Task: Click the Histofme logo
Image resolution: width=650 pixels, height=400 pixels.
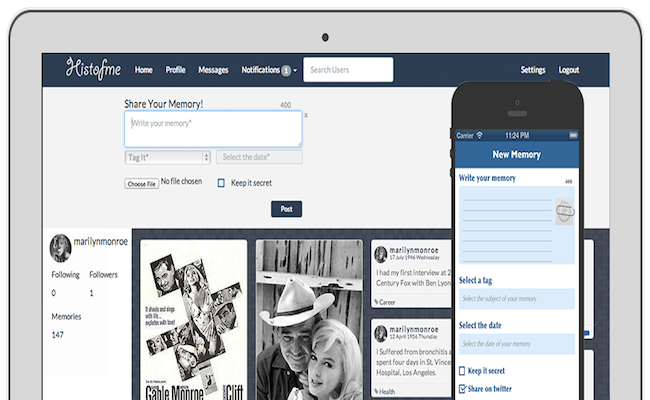Action: click(x=93, y=68)
